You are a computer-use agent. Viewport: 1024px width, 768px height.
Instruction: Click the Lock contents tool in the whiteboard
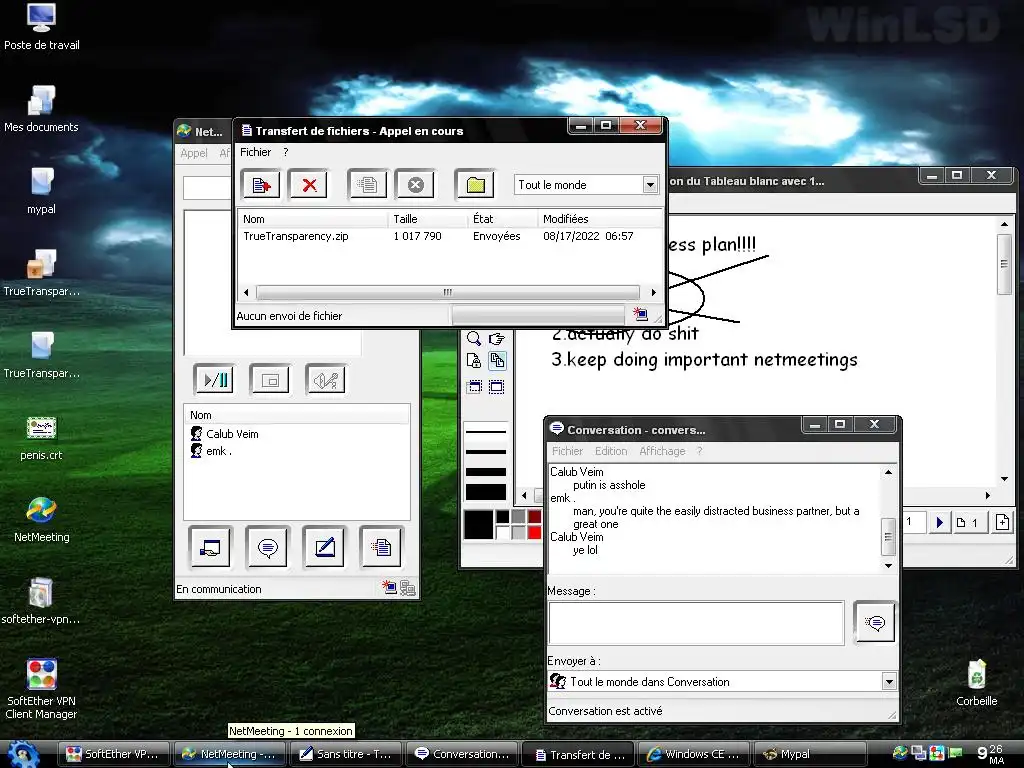474,360
